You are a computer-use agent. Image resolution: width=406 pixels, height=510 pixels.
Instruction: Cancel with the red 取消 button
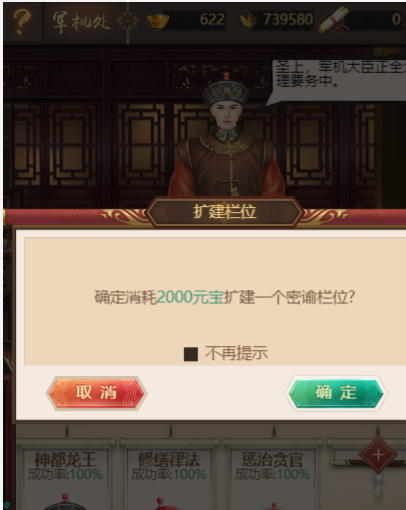click(97, 393)
